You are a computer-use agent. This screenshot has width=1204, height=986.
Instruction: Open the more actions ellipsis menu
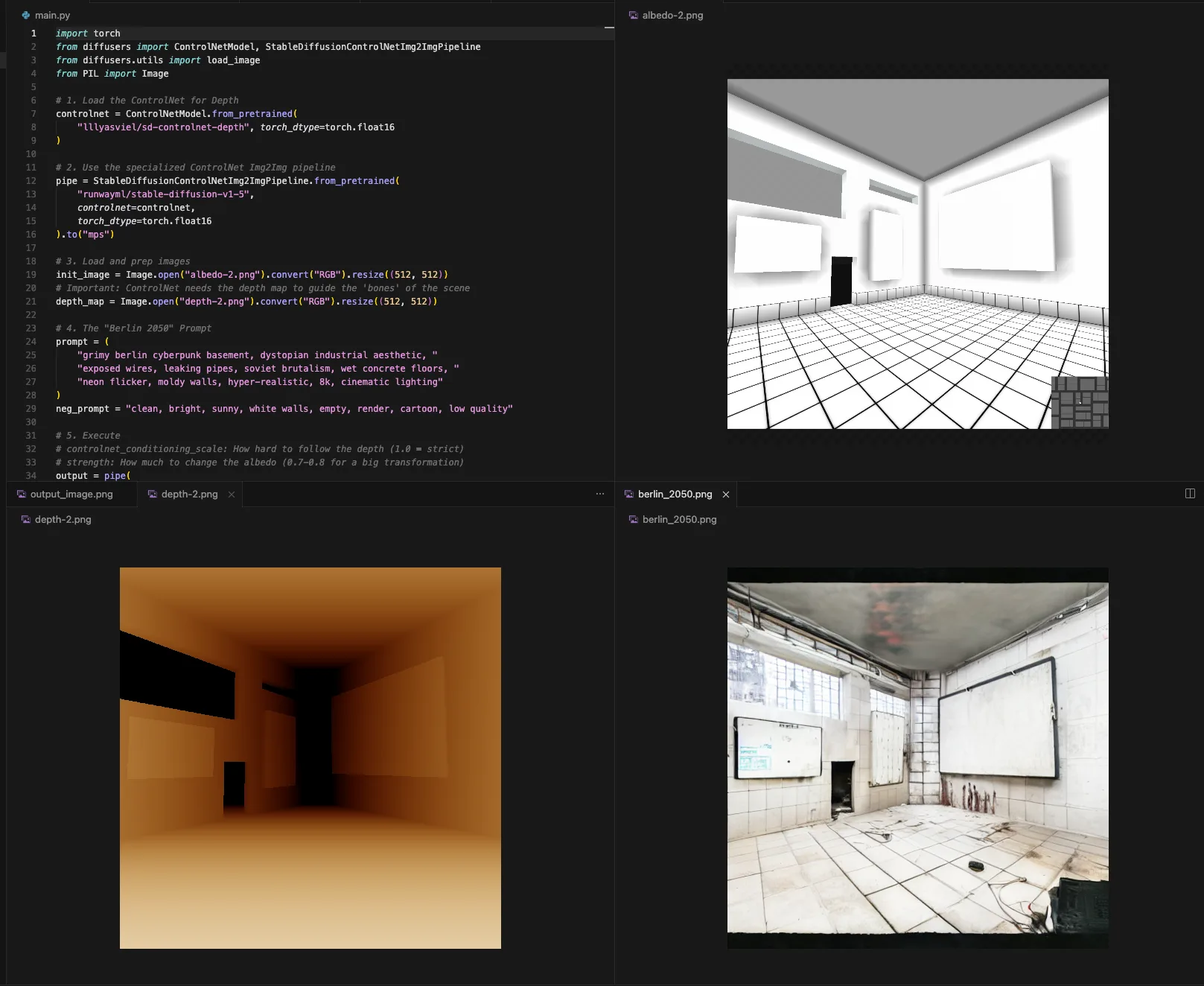[600, 494]
